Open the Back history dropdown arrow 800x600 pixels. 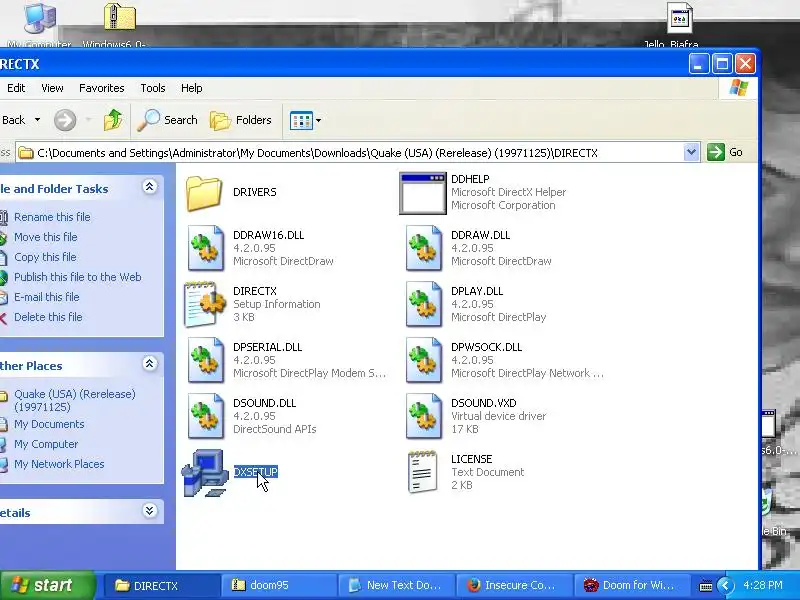pyautogui.click(x=37, y=120)
